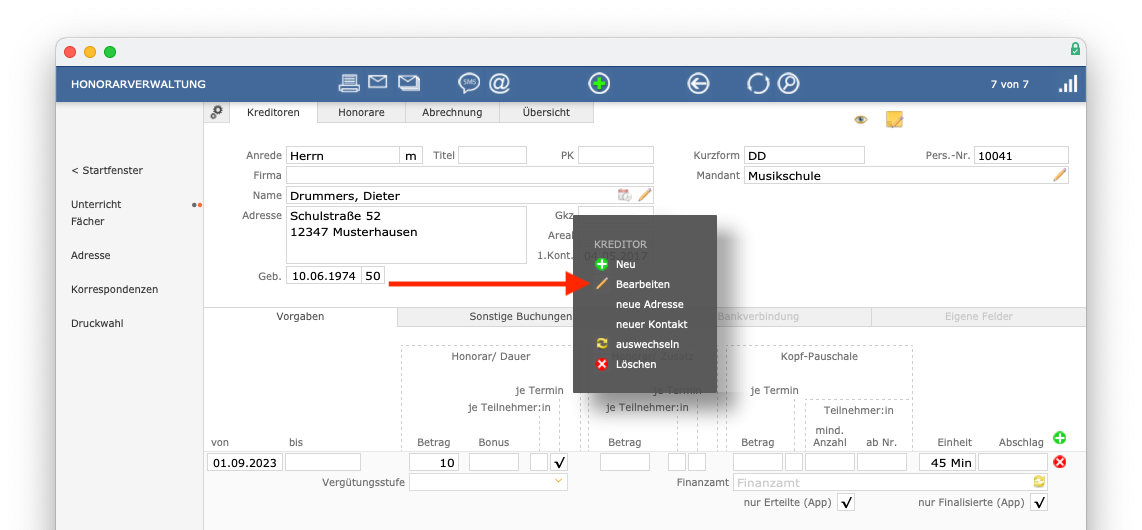This screenshot has height=530, width=1142.
Task: Open the Vergütungsstufe dropdown
Action: pos(488,482)
